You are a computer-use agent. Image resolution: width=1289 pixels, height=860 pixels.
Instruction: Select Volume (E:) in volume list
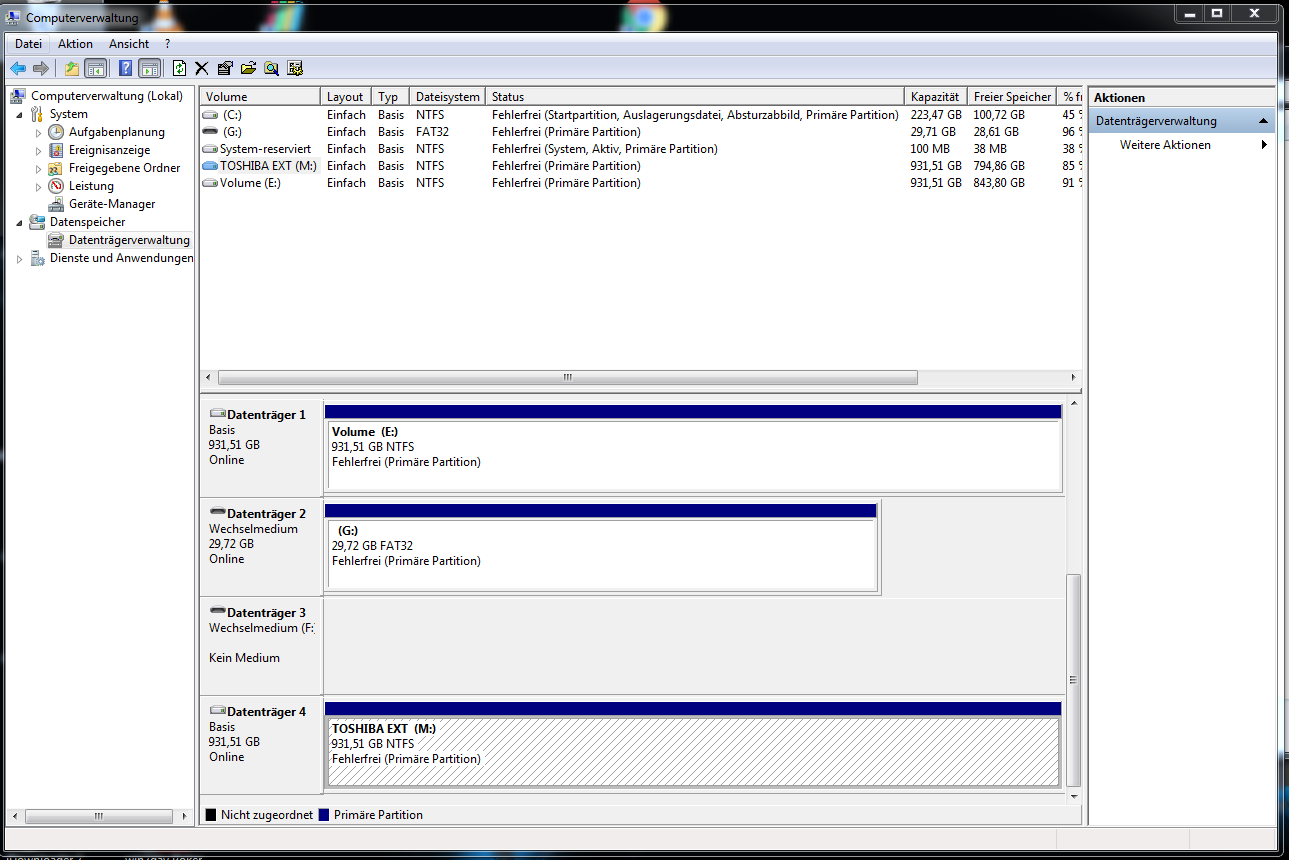tap(641, 183)
